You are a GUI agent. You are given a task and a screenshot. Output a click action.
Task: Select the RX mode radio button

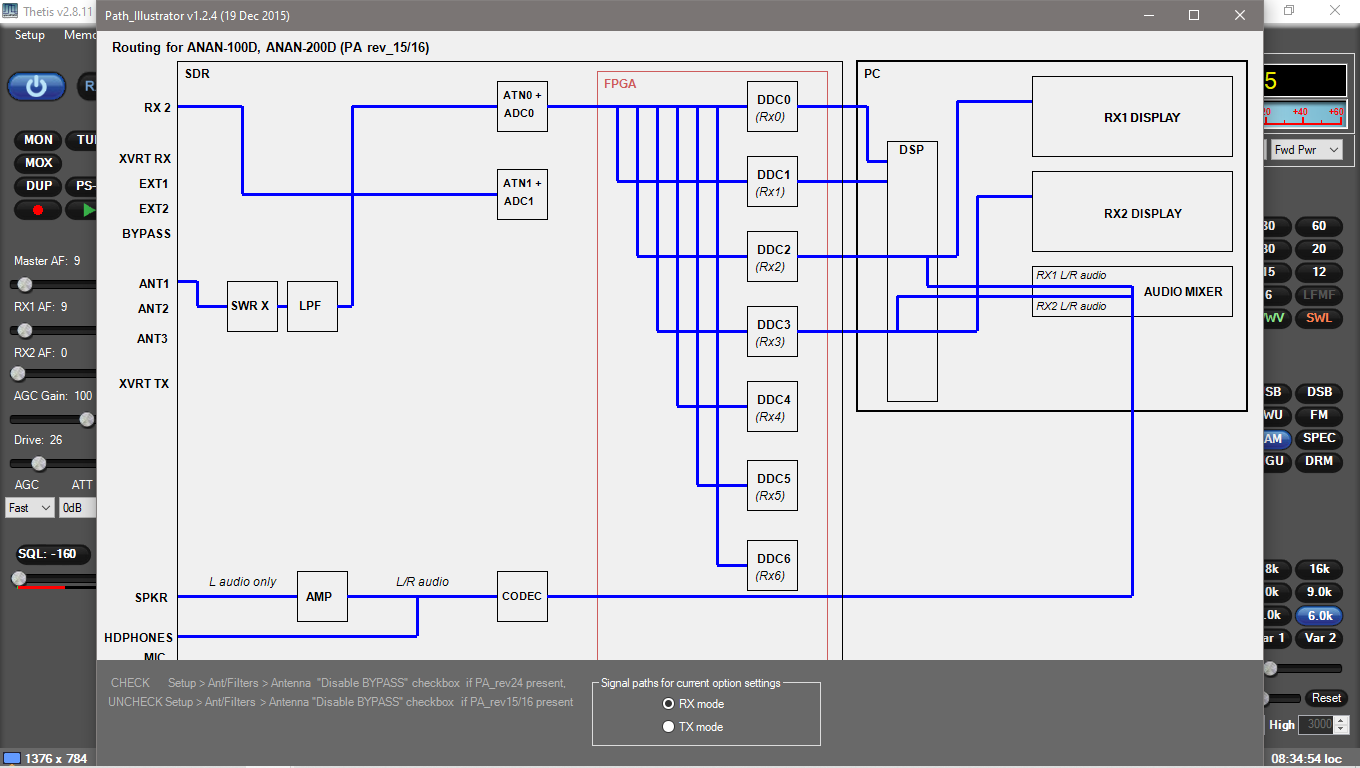(x=669, y=704)
